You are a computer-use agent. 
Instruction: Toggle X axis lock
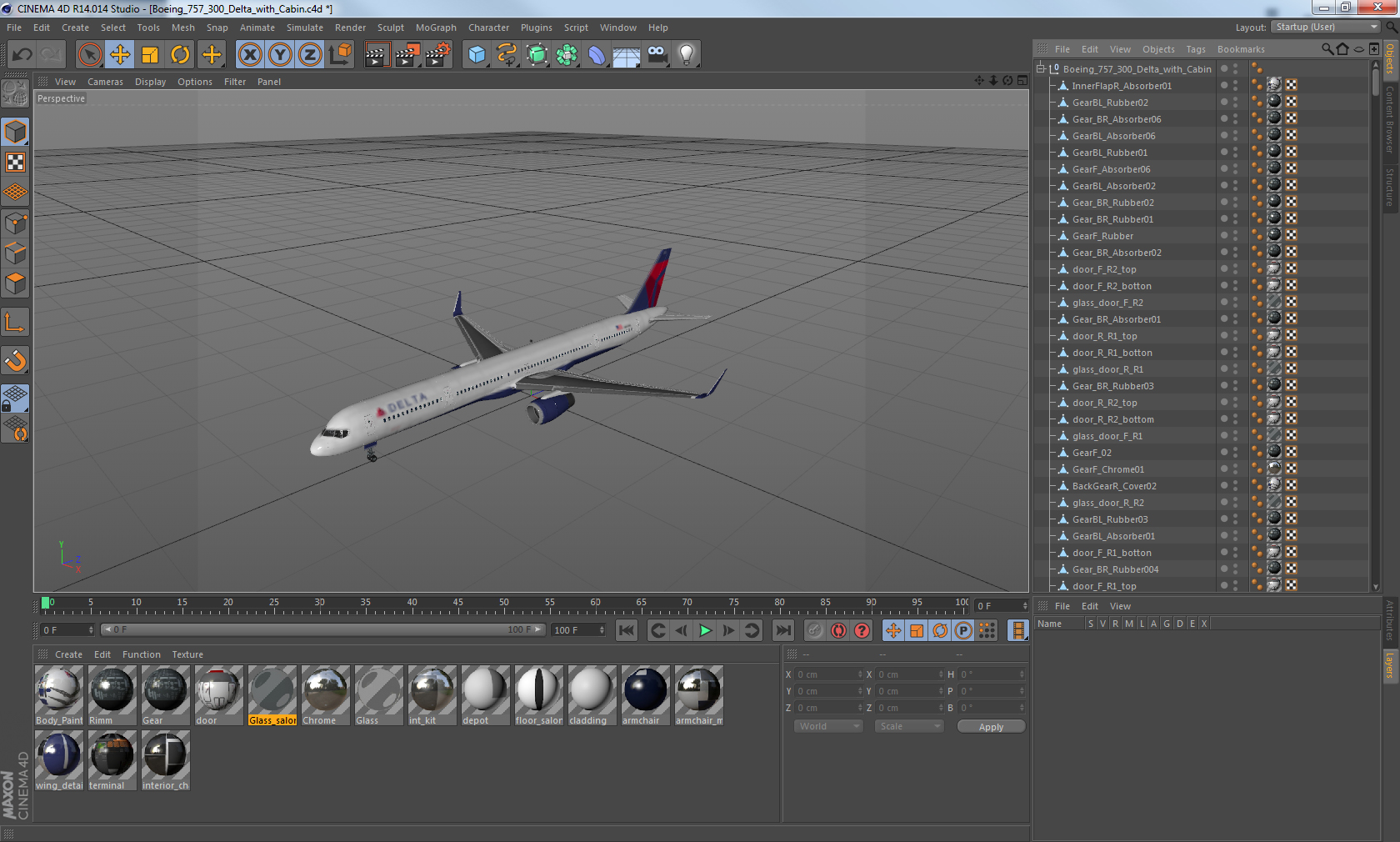[250, 55]
